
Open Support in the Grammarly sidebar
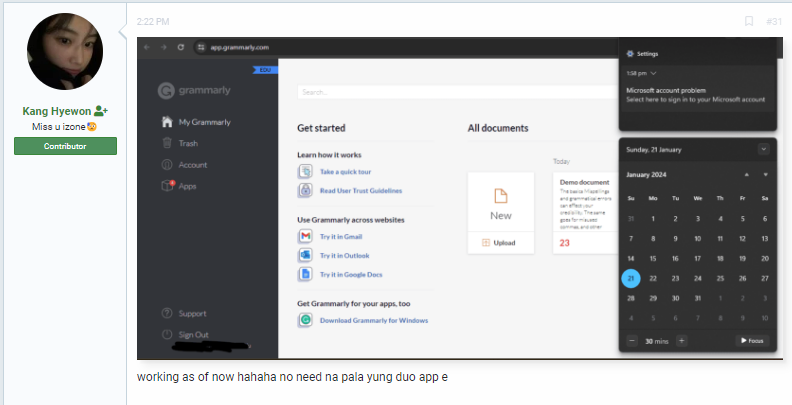(x=192, y=314)
